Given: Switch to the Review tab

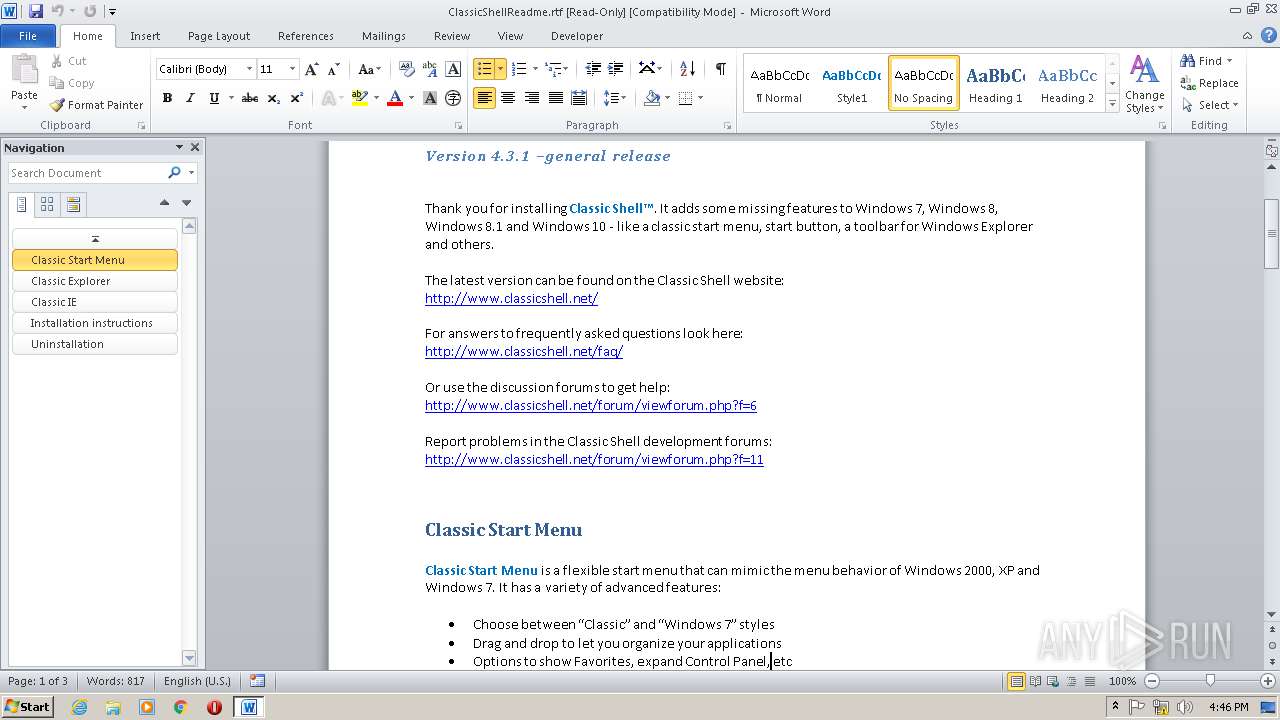Looking at the screenshot, I should [452, 36].
